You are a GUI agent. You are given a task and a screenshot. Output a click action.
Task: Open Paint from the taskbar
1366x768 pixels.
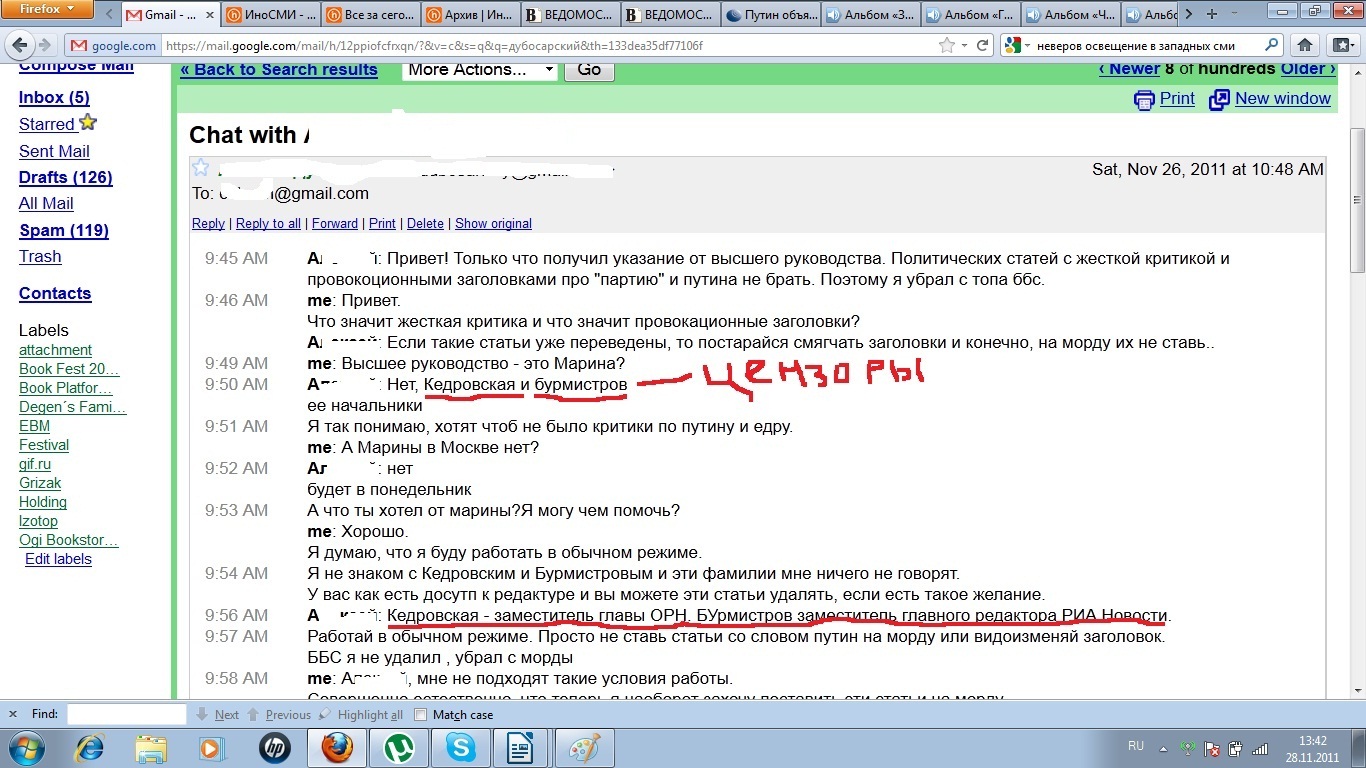584,748
